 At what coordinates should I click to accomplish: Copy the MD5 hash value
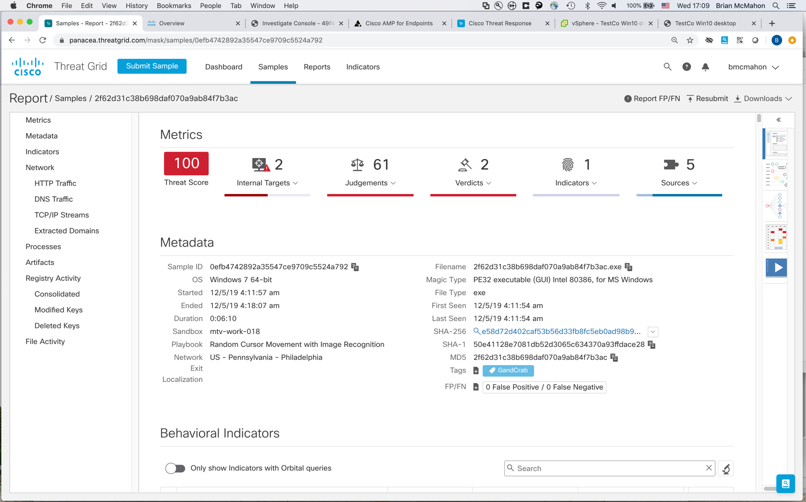pyautogui.click(x=614, y=357)
